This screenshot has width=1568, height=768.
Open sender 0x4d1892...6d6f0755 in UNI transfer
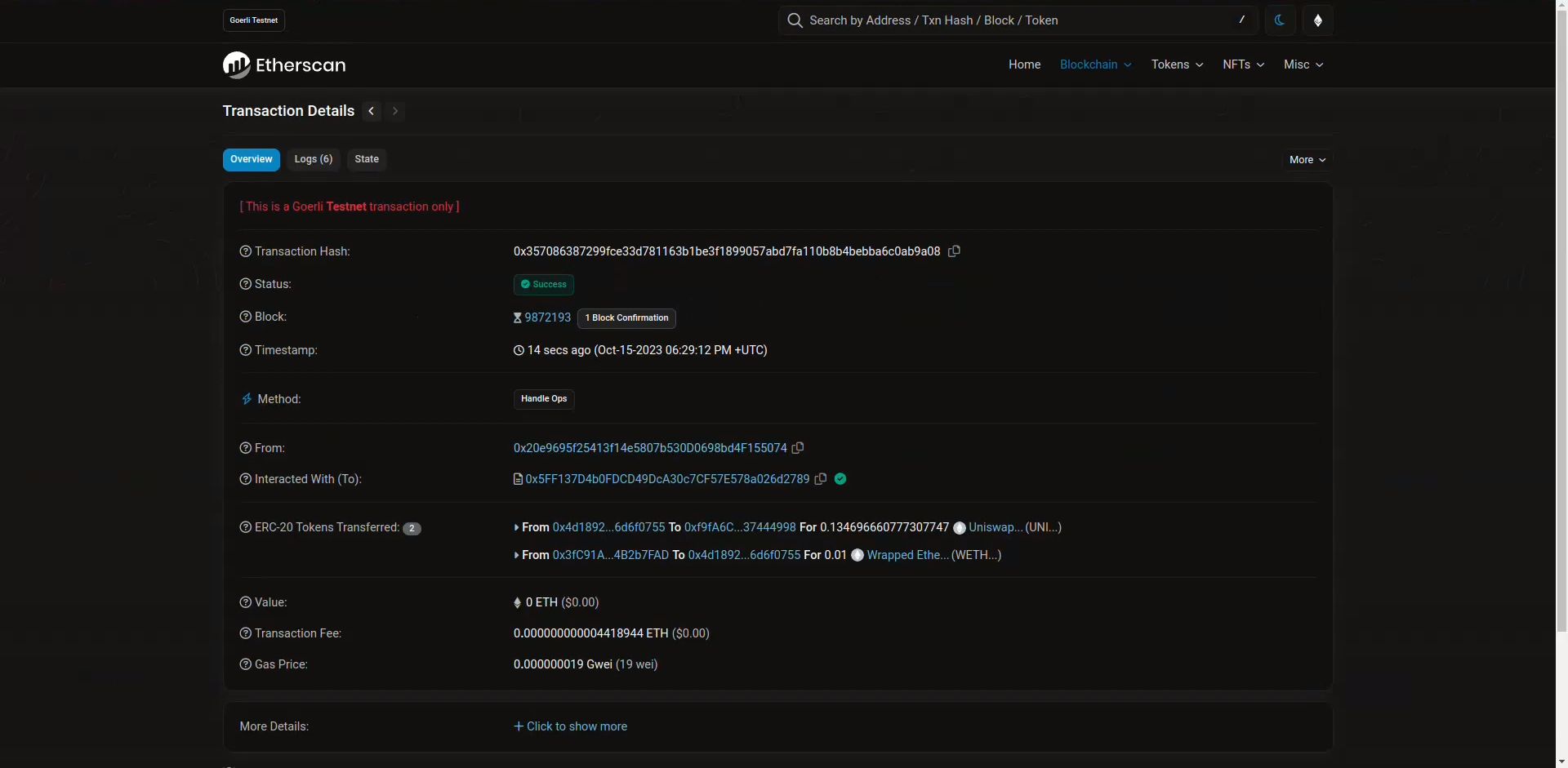[x=609, y=527]
